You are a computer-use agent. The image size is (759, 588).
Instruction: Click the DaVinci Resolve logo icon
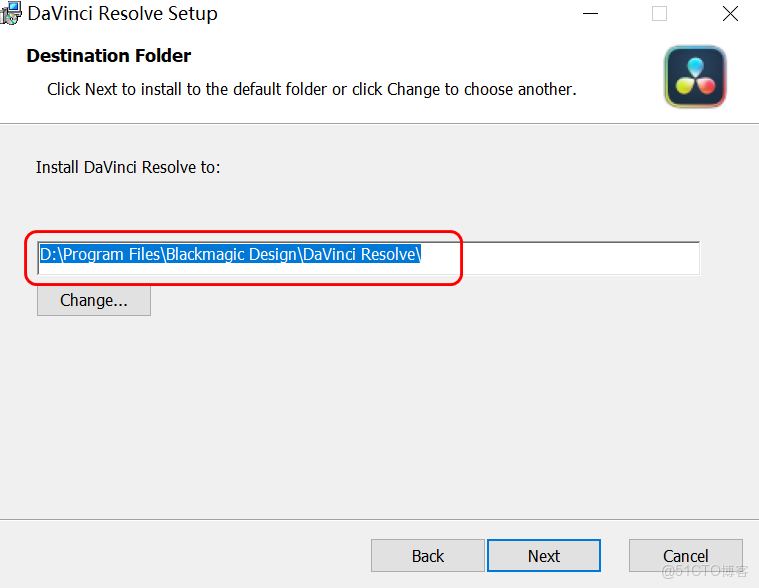point(695,77)
